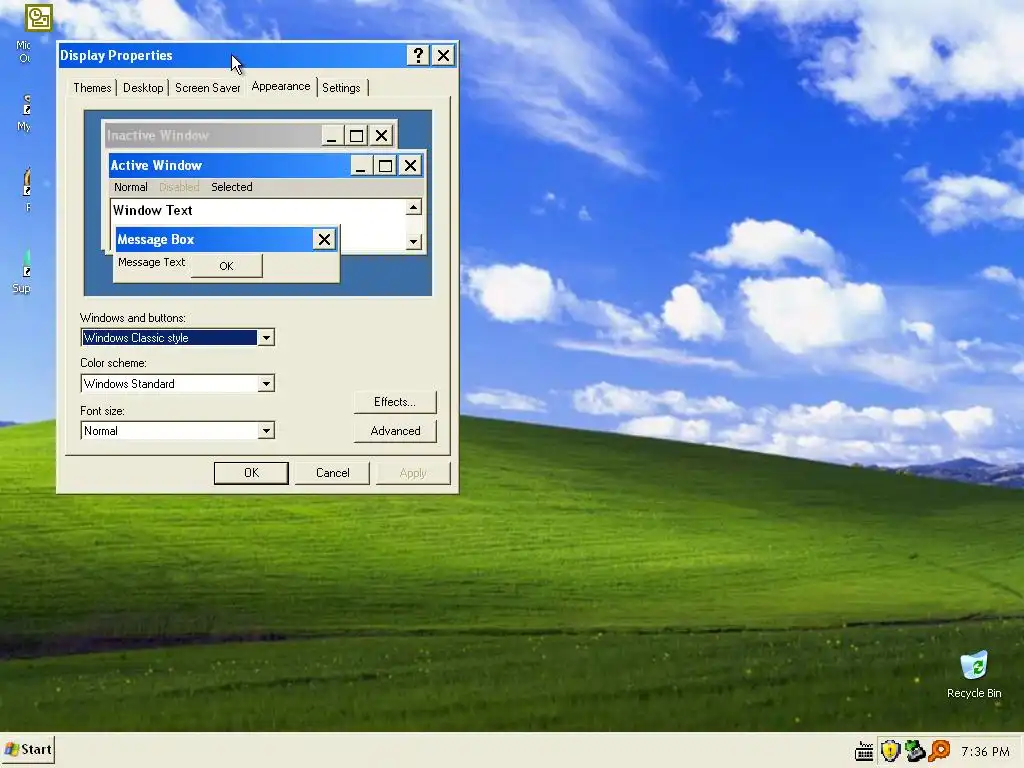Click the keyboard icon in the taskbar
Image resolution: width=1024 pixels, height=768 pixels.
(x=864, y=751)
